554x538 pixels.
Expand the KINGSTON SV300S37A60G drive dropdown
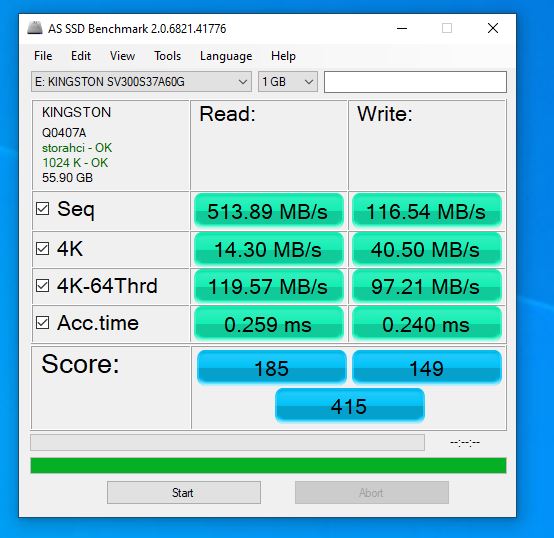click(x=141, y=82)
